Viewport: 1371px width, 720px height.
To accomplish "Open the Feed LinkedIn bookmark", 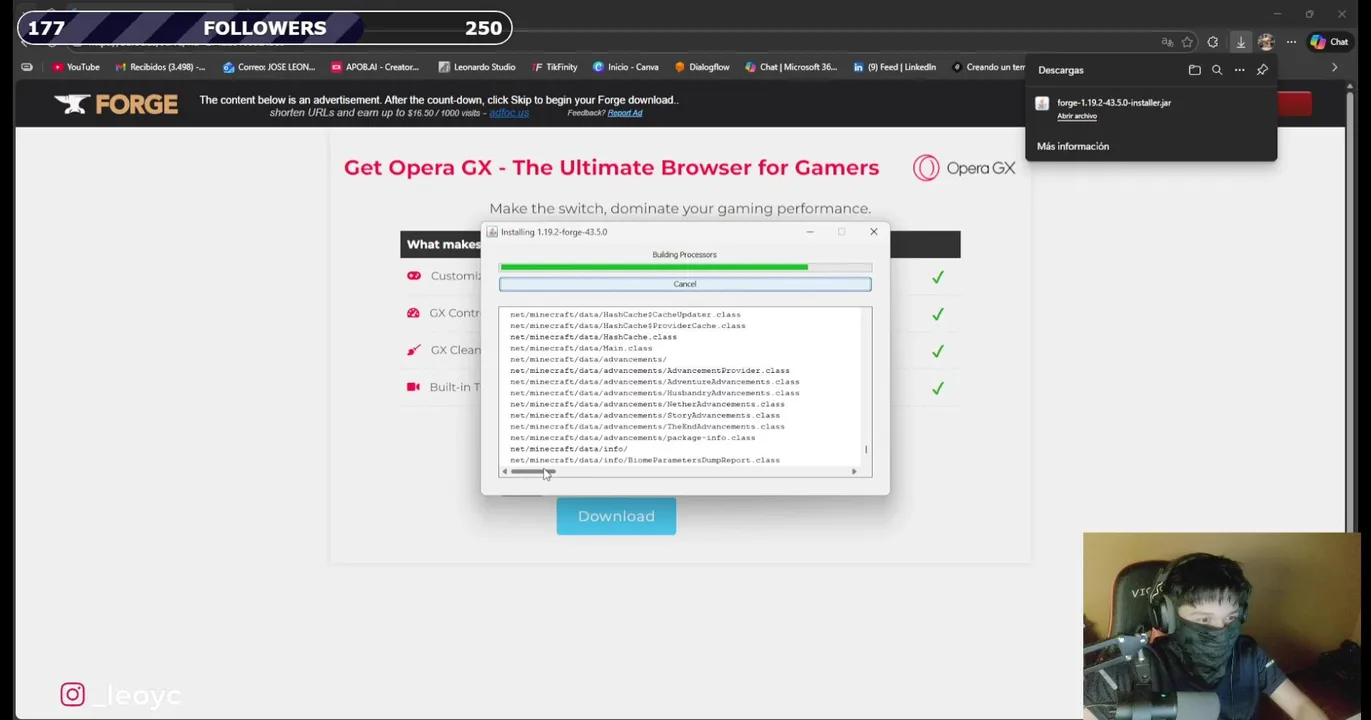I will 895,67.
